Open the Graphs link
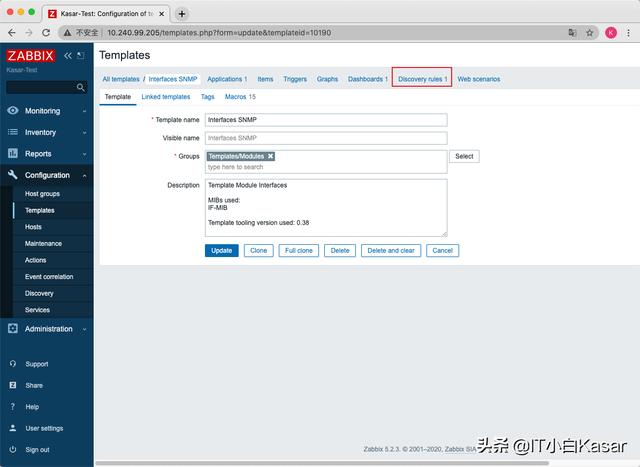Viewport: 640px width, 467px height. pyautogui.click(x=327, y=79)
